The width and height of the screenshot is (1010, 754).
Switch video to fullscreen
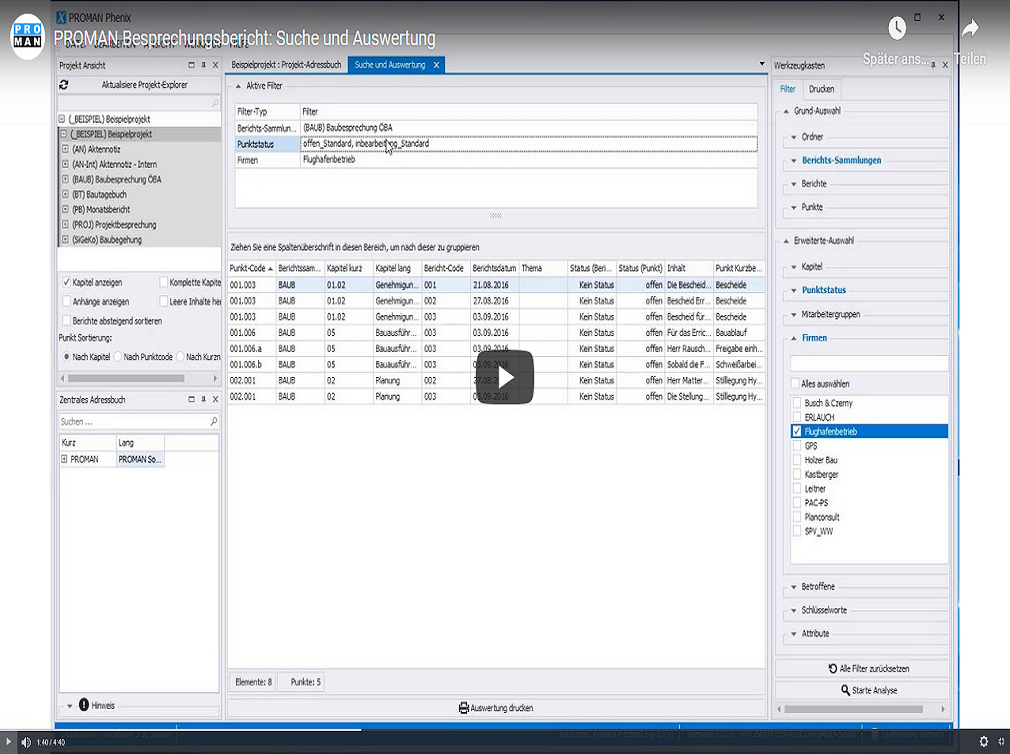(1002, 742)
